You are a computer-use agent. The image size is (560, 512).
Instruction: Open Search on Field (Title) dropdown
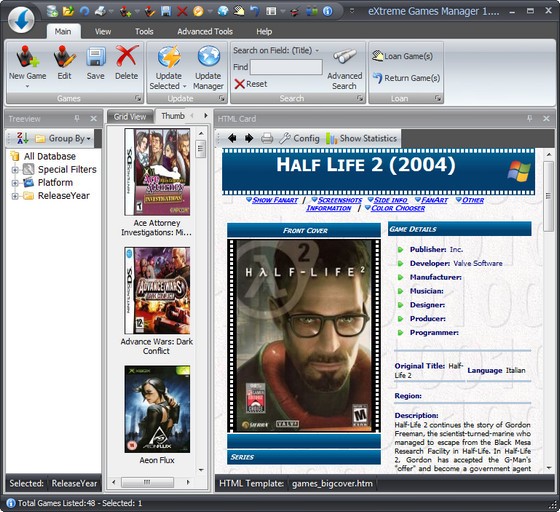pos(276,50)
